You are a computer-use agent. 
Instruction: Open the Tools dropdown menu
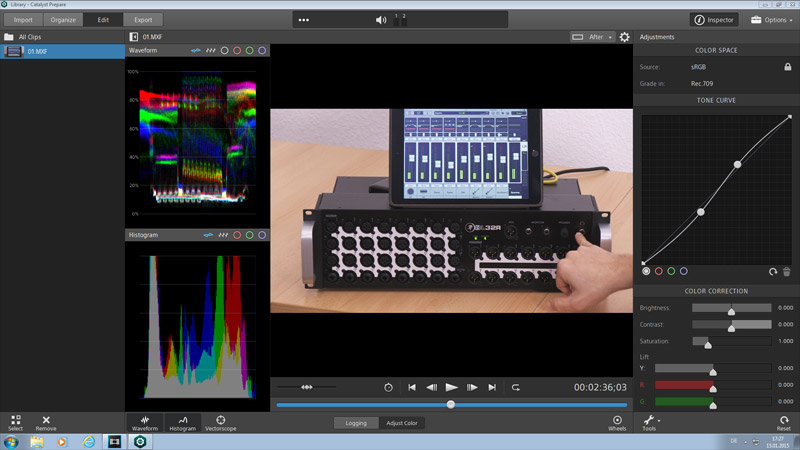pyautogui.click(x=650, y=421)
